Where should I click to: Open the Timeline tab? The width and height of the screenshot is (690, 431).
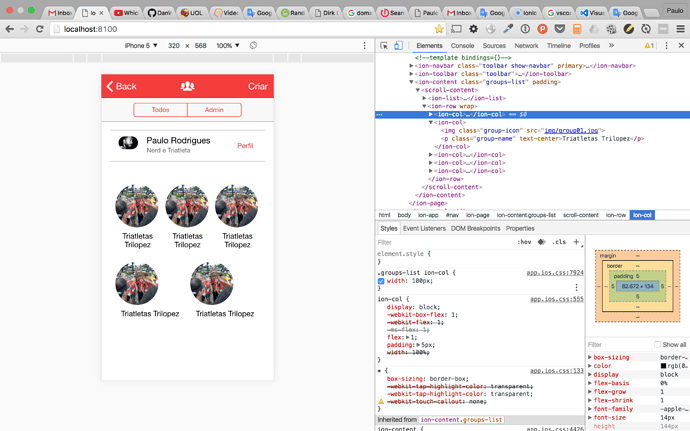tap(559, 45)
